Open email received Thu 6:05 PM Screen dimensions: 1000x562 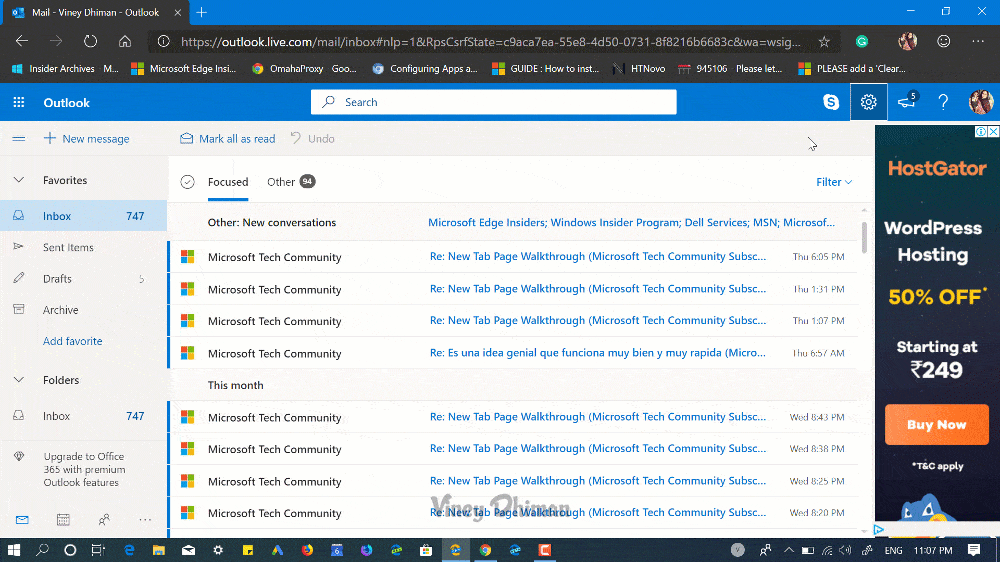515,256
